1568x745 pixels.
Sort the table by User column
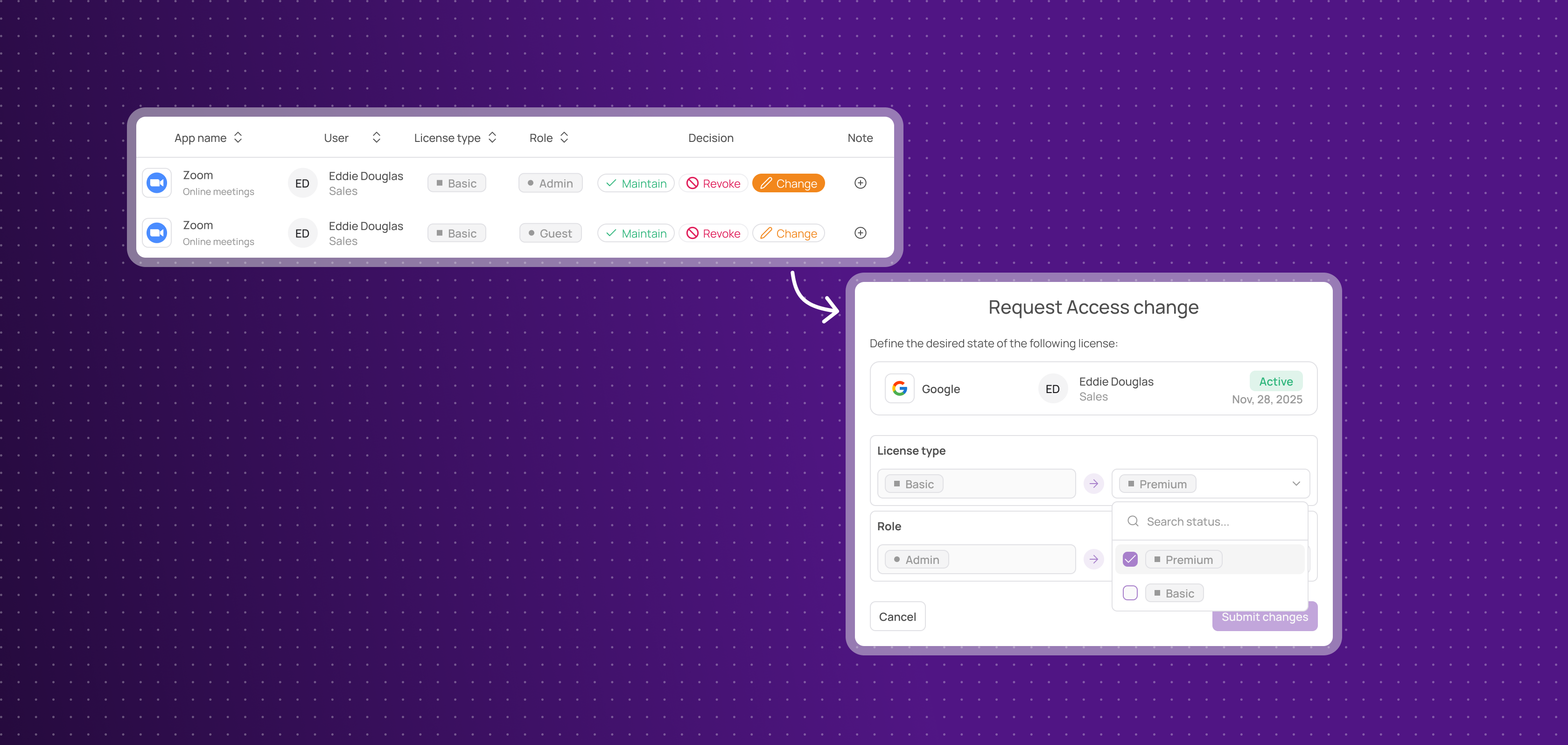pyautogui.click(x=377, y=138)
